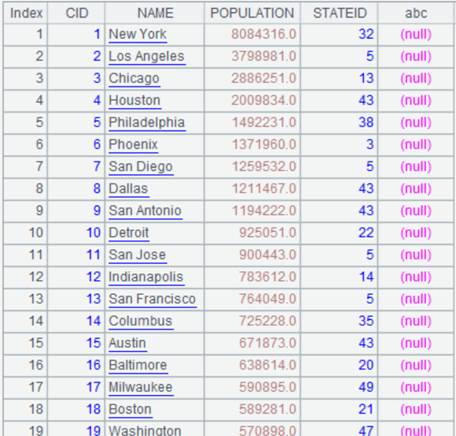Select Houston's population cell 2009834.0
The image size is (456, 436).
[x=264, y=100]
